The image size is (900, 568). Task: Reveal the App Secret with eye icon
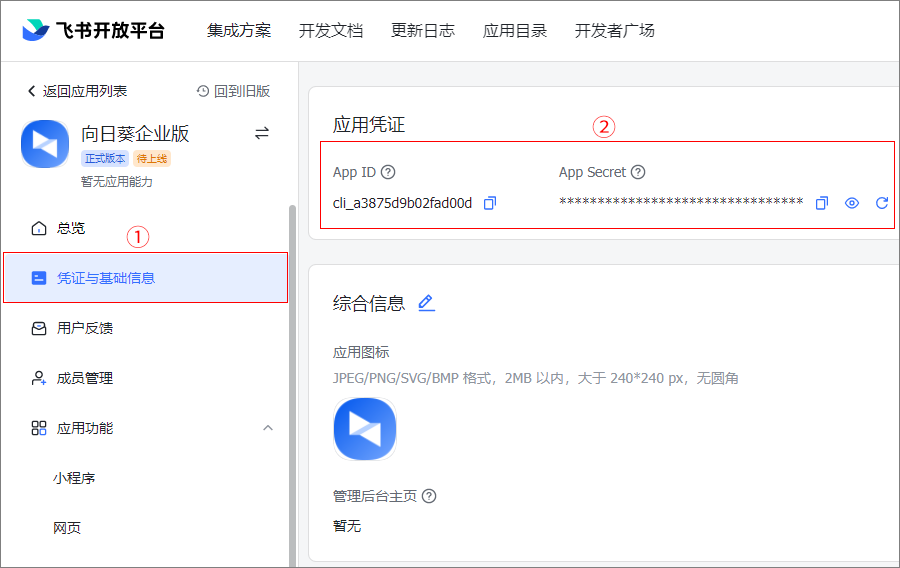point(852,203)
